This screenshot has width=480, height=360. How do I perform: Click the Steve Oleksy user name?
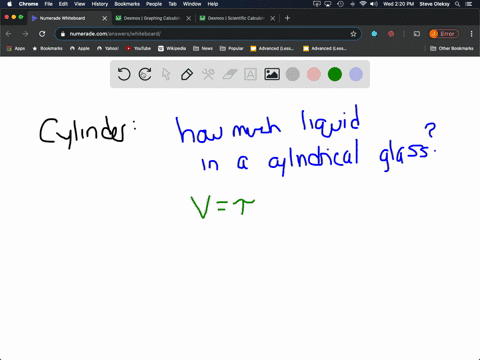434,4
